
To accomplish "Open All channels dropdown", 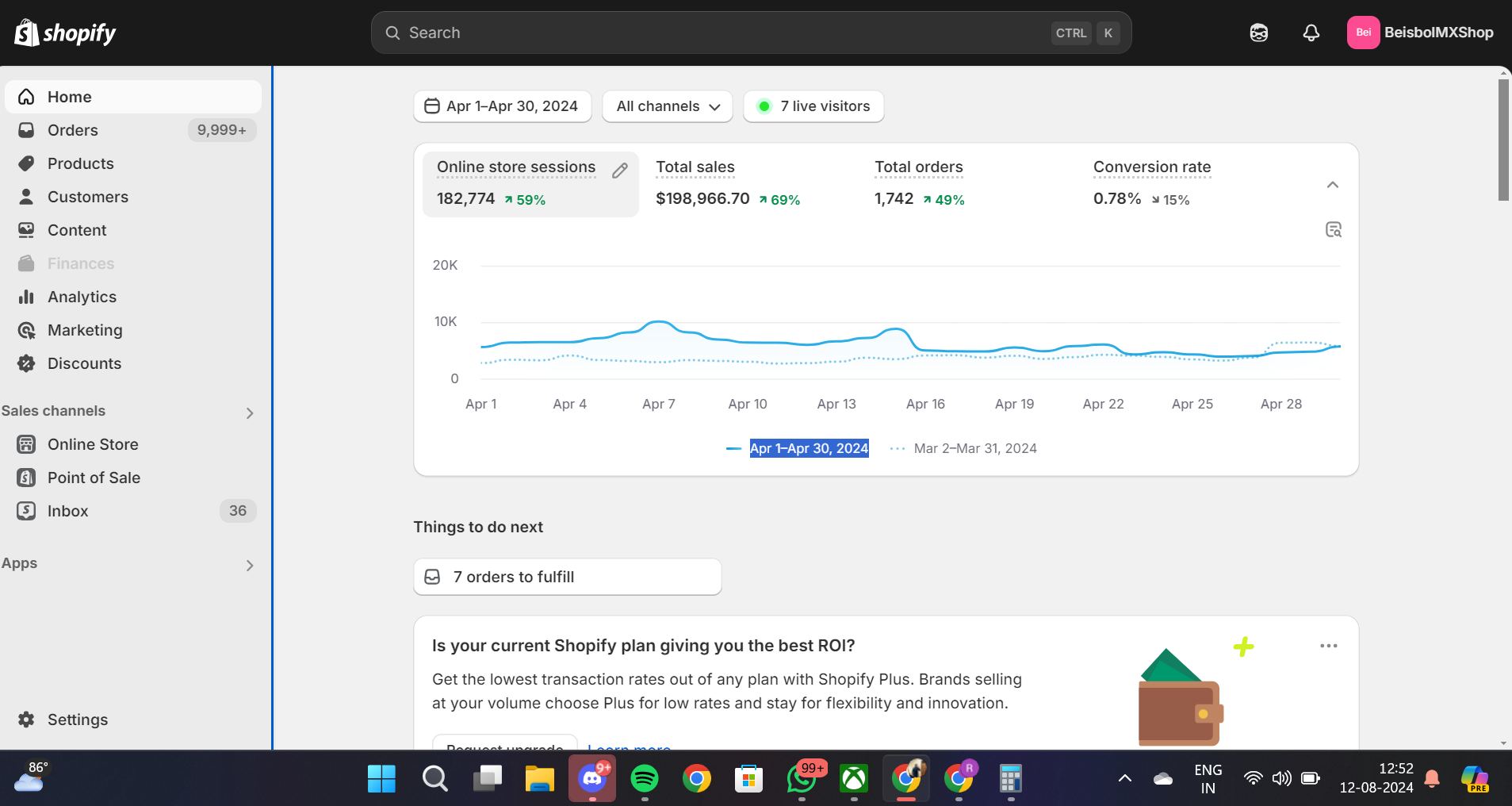I will [x=668, y=106].
